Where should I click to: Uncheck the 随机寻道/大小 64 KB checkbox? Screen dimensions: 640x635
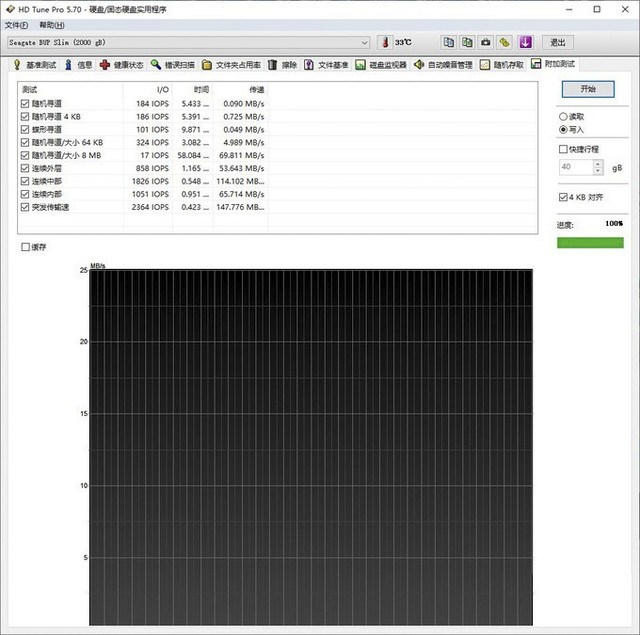coord(25,142)
